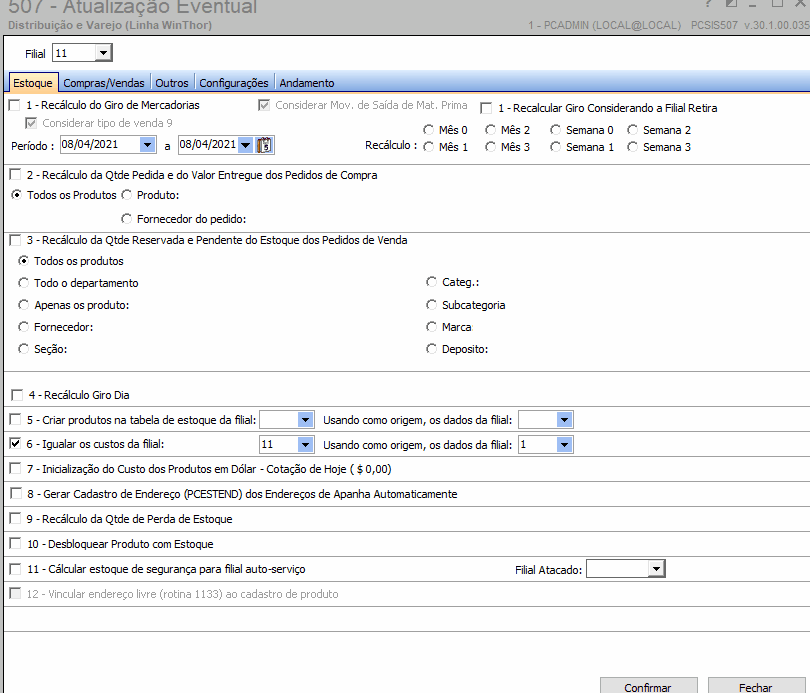Image resolution: width=810 pixels, height=693 pixels.
Task: Select the Mês 2 radio option
Action: click(490, 130)
